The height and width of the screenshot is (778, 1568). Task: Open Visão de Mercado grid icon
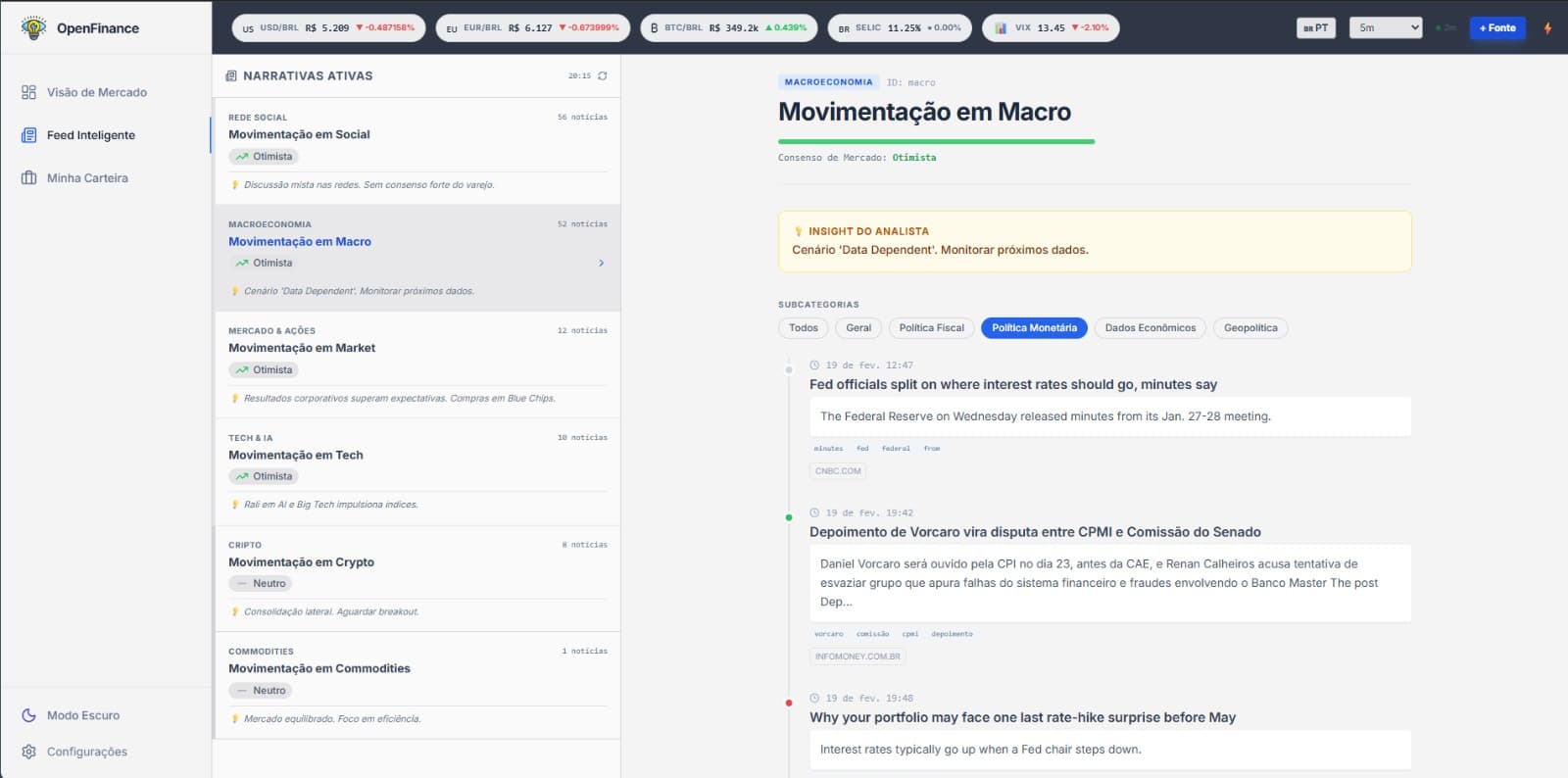(x=28, y=92)
